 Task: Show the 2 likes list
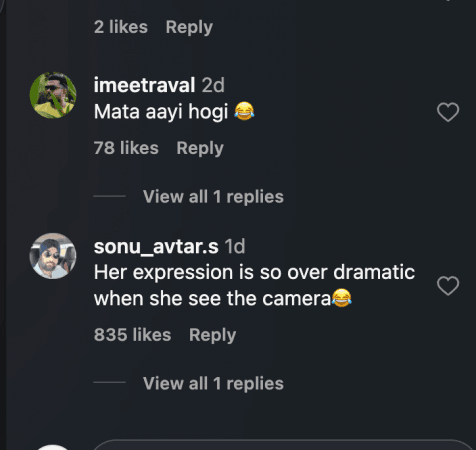click(121, 27)
